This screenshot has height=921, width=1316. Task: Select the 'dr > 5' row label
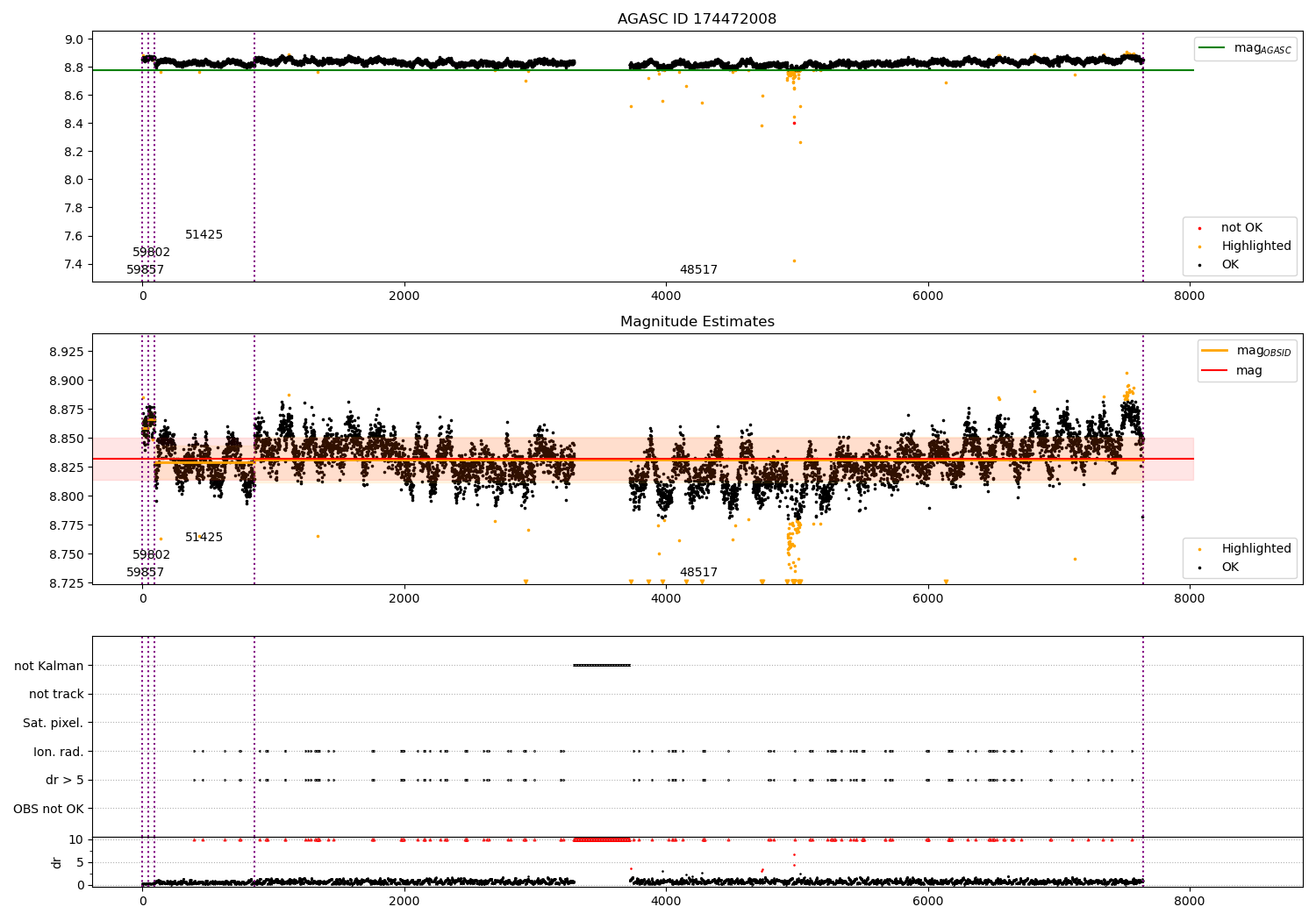tap(65, 780)
